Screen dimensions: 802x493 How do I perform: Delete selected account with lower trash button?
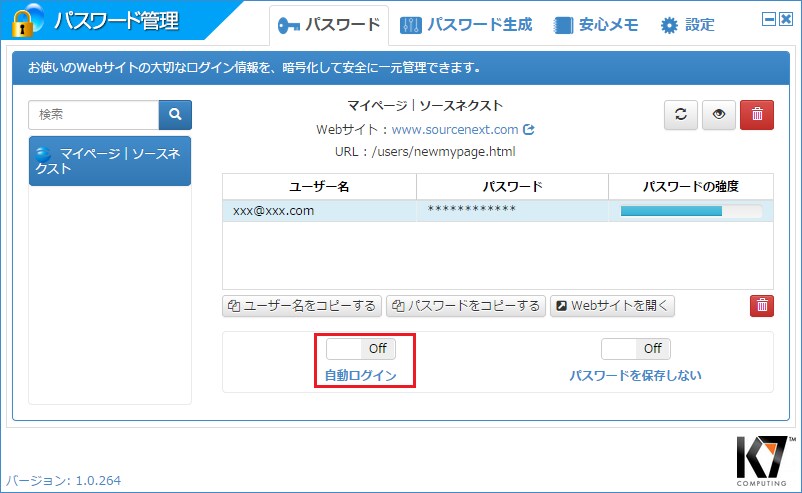pos(762,306)
